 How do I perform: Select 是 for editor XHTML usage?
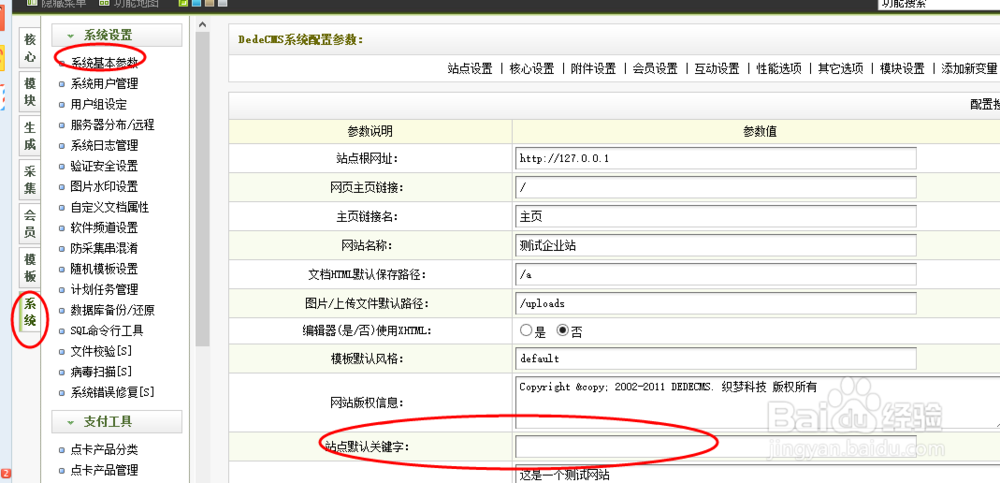tap(526, 331)
